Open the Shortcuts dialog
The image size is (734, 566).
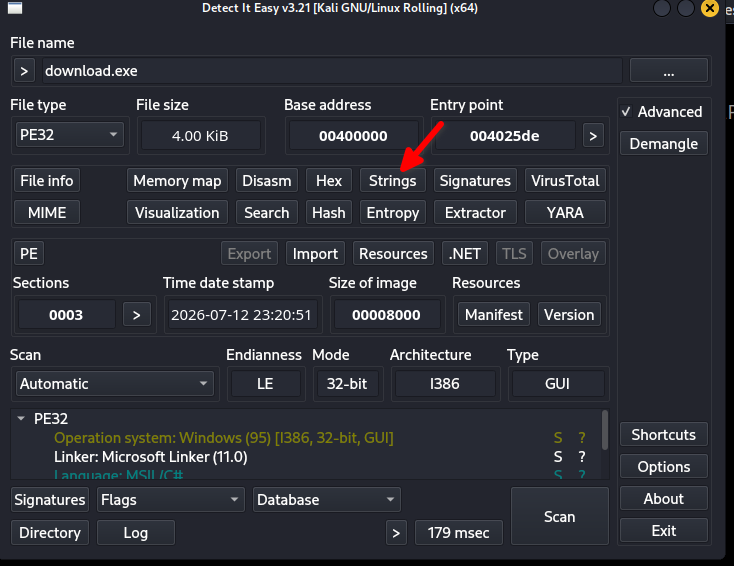click(663, 434)
